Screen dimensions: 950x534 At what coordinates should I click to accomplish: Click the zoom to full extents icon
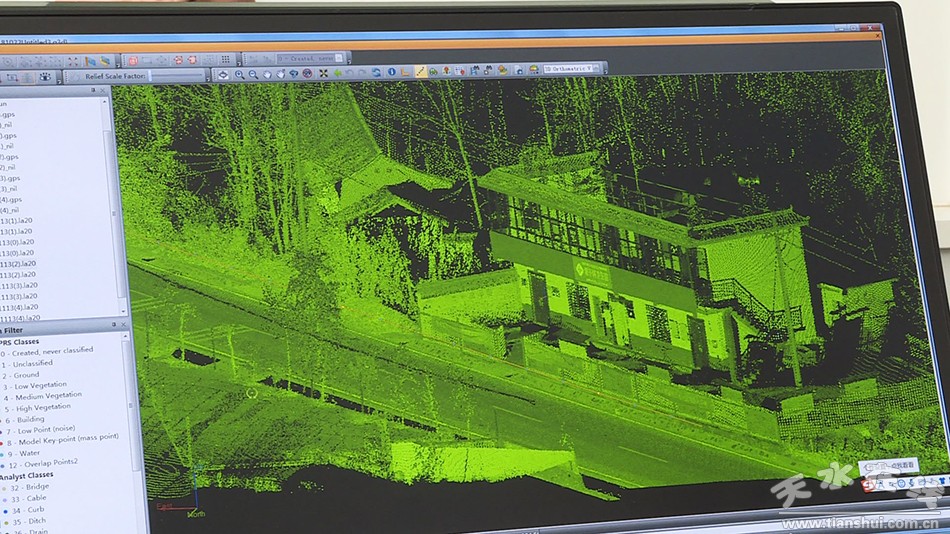[323, 74]
